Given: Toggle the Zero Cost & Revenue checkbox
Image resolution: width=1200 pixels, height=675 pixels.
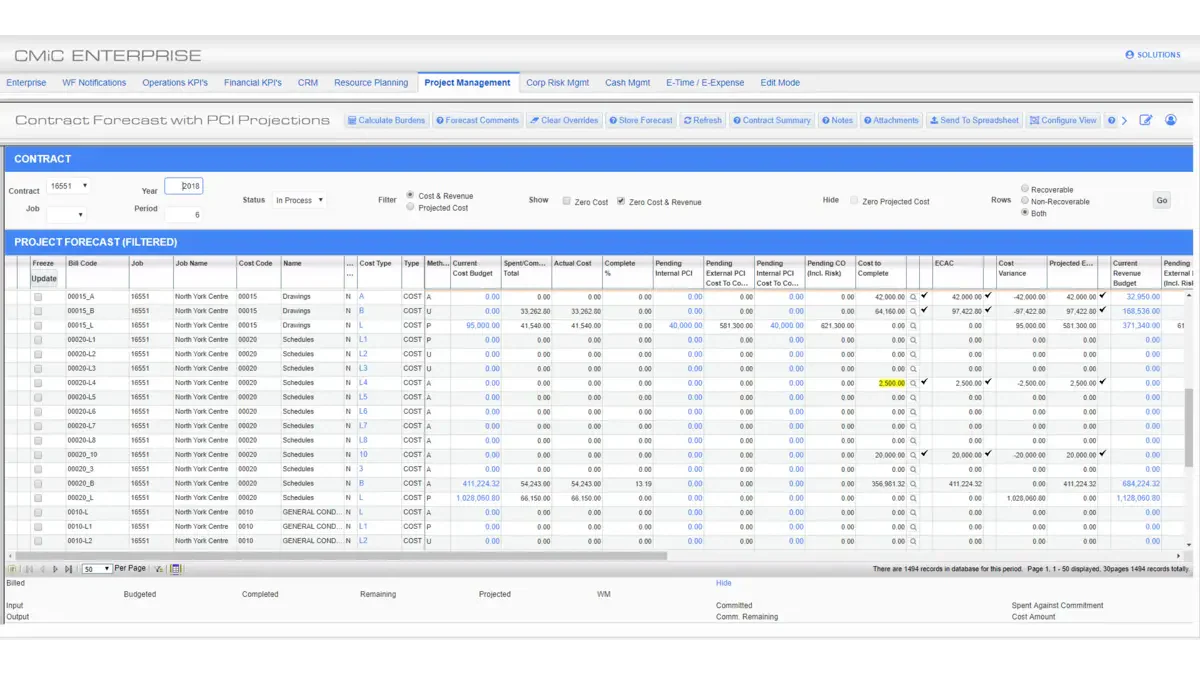Looking at the screenshot, I should (621, 201).
